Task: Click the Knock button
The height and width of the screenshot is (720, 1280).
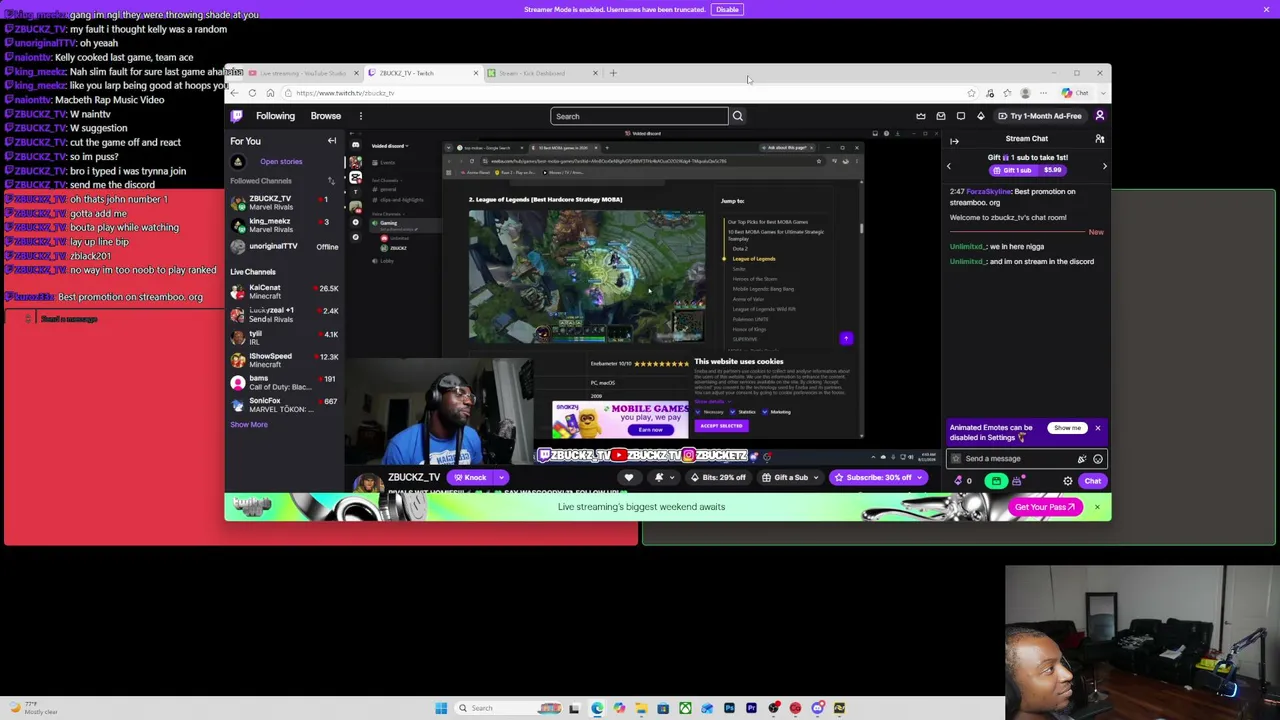Action: [x=471, y=478]
